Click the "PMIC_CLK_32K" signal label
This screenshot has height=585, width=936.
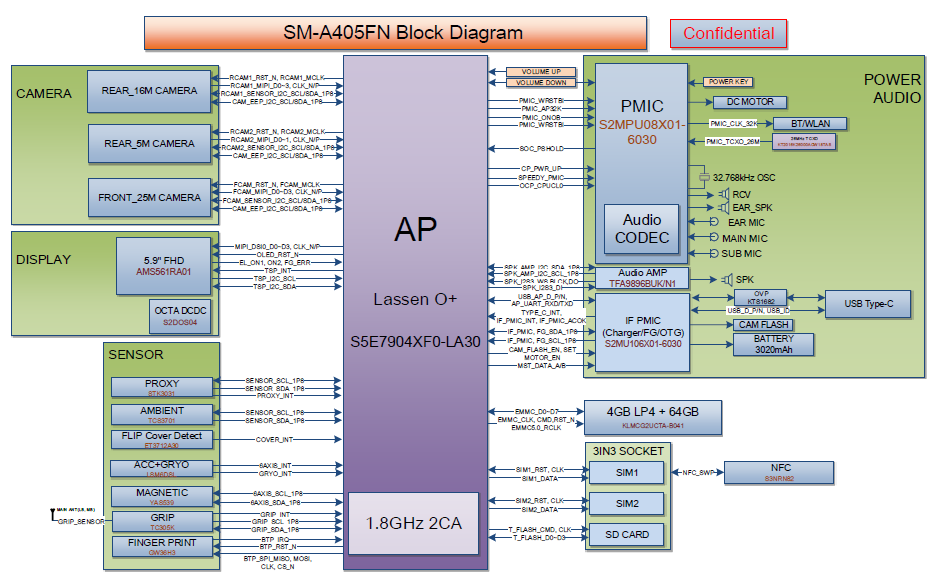[734, 124]
